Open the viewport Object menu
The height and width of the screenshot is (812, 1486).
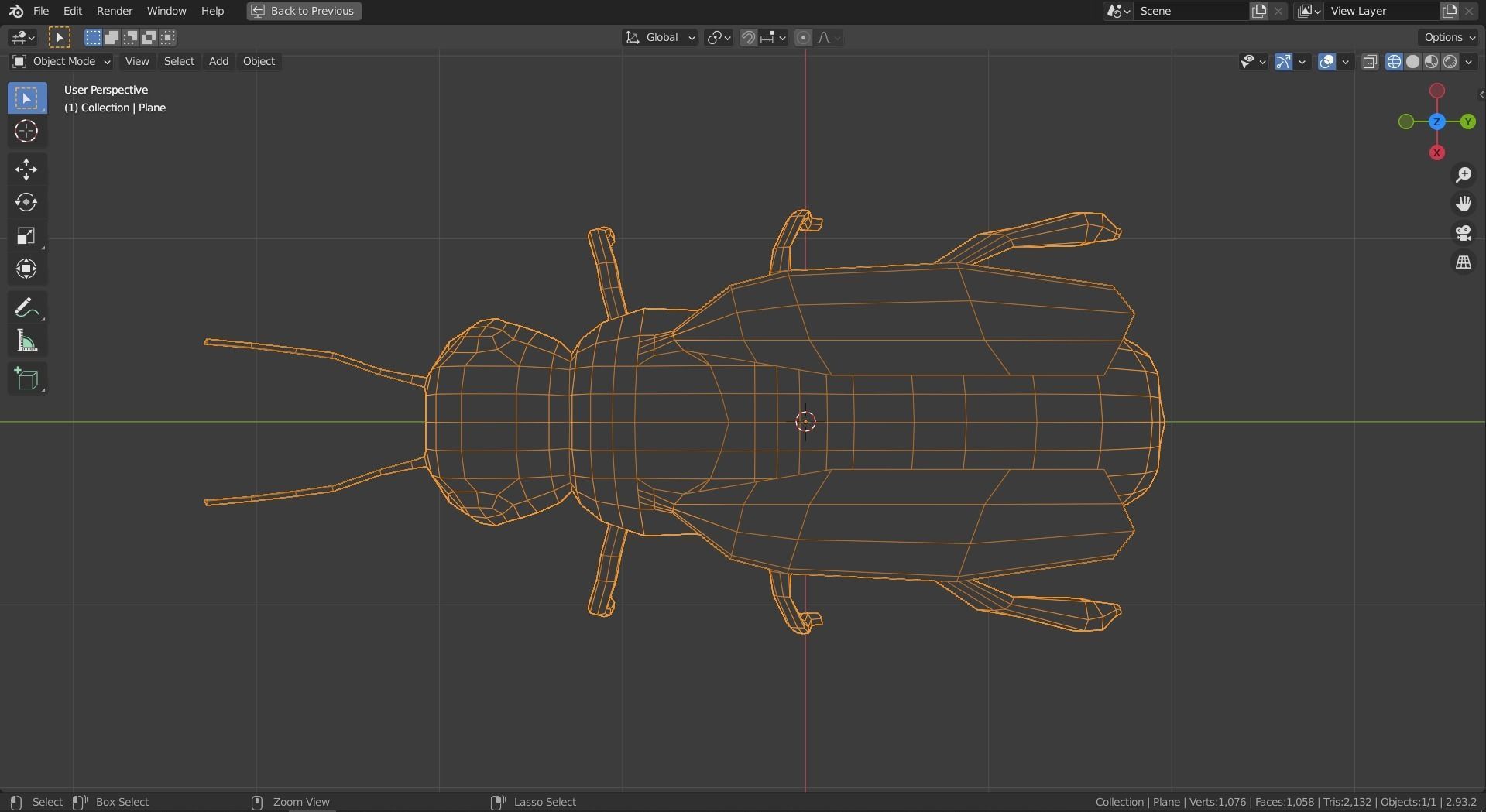click(x=259, y=61)
